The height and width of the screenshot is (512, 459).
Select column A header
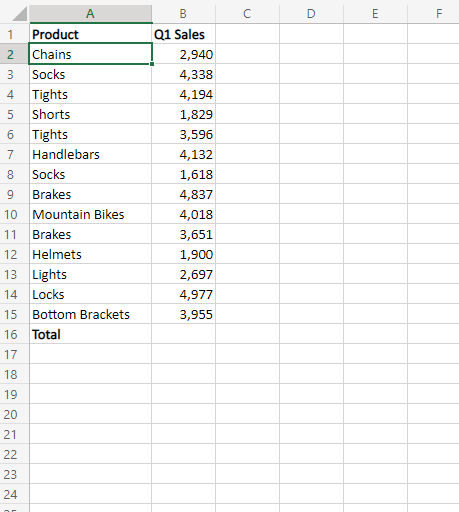coord(90,14)
